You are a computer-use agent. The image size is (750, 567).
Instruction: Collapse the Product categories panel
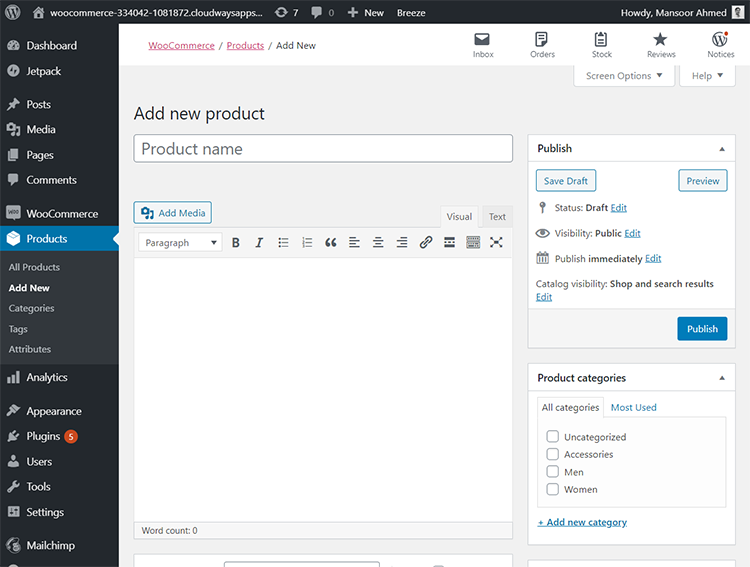point(722,378)
